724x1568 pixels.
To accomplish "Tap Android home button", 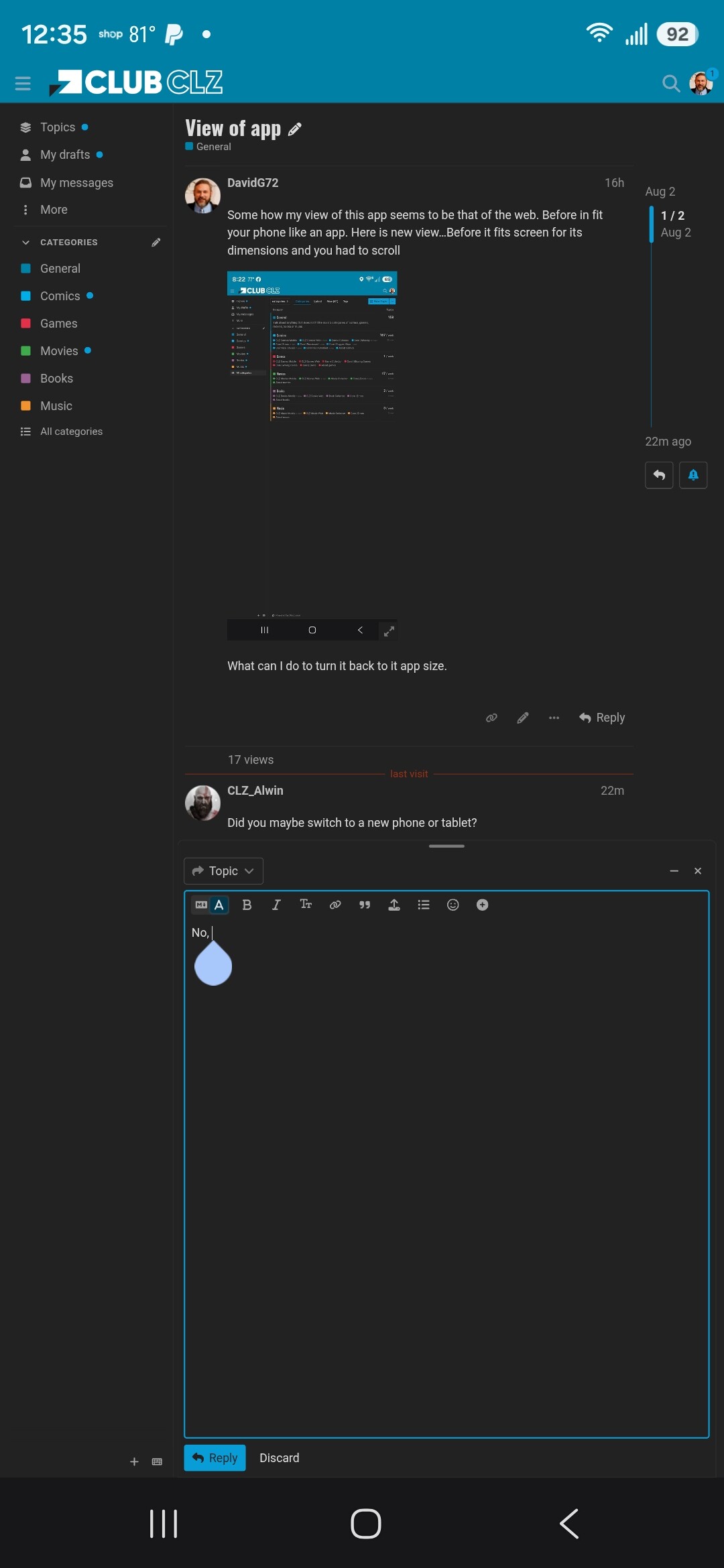I will coord(366,1524).
